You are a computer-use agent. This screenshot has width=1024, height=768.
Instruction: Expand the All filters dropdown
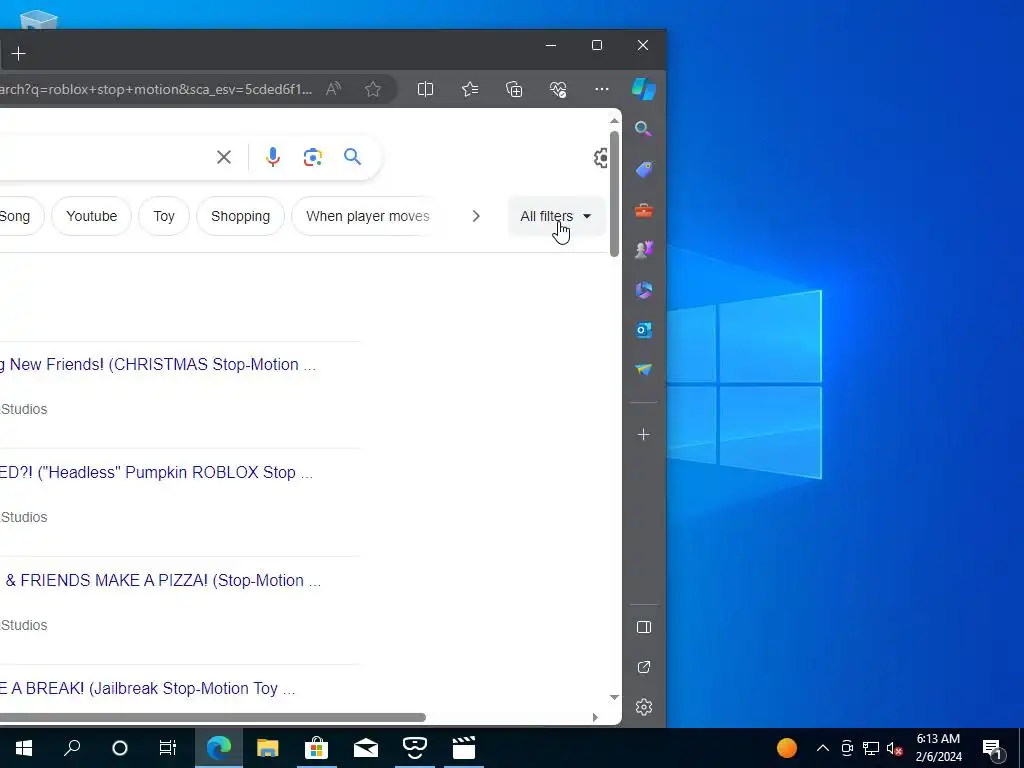pos(556,216)
